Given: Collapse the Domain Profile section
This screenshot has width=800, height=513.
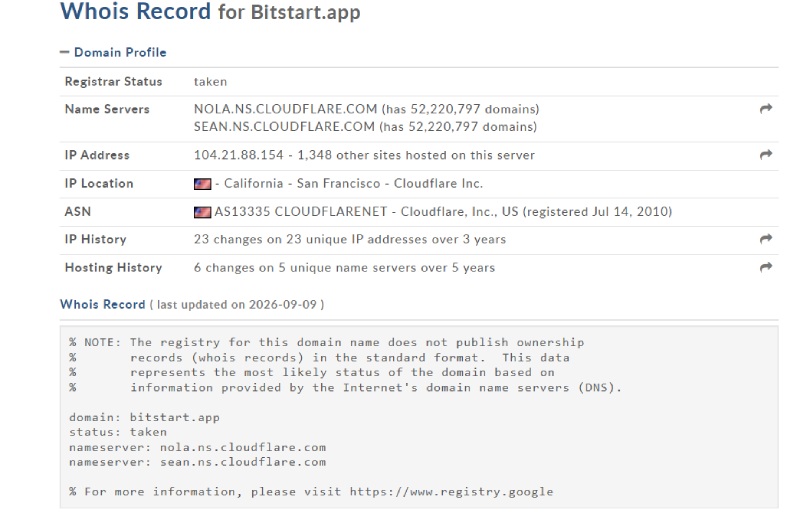Looking at the screenshot, I should [x=113, y=52].
